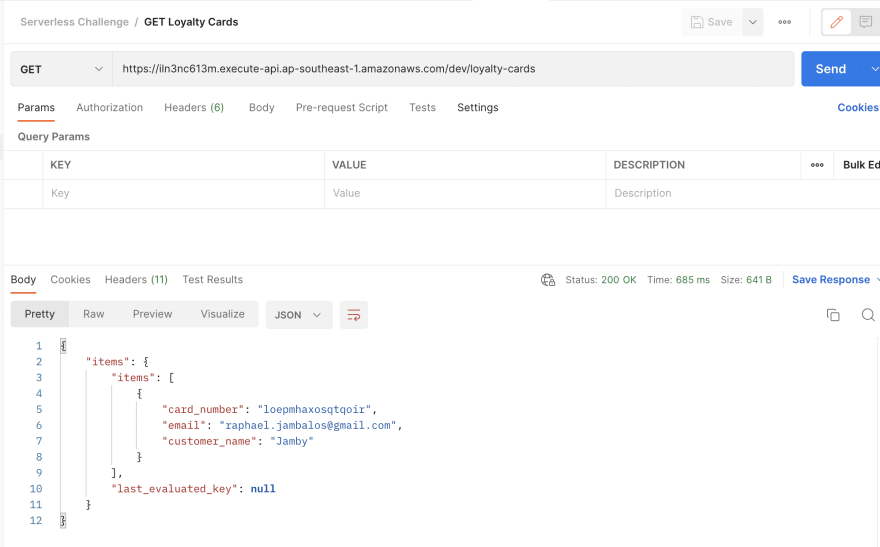Select the Preview view
Image resolution: width=880 pixels, height=547 pixels.
(152, 314)
